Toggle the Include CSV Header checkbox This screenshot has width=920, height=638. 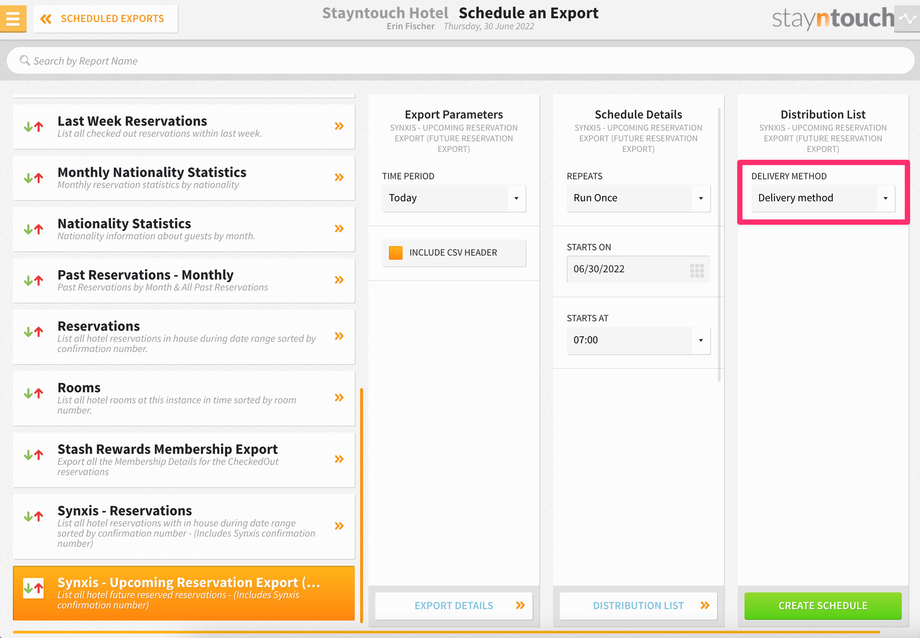395,253
